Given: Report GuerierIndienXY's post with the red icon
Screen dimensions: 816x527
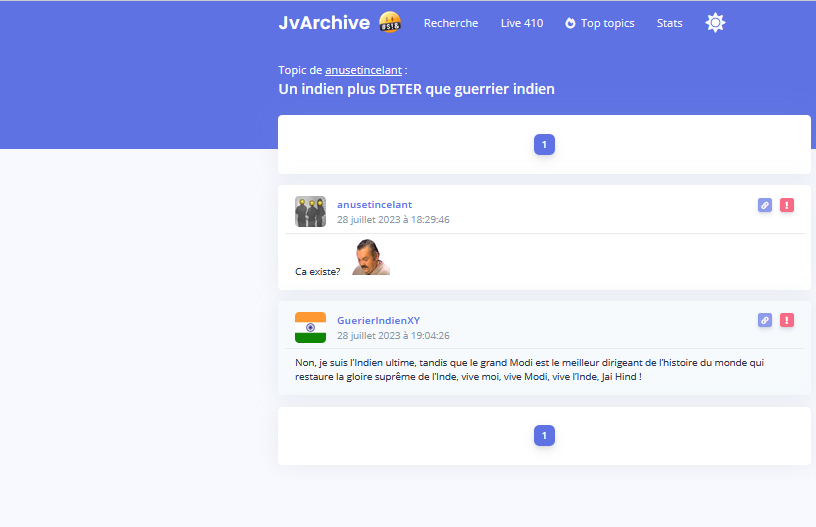Looking at the screenshot, I should point(787,320).
